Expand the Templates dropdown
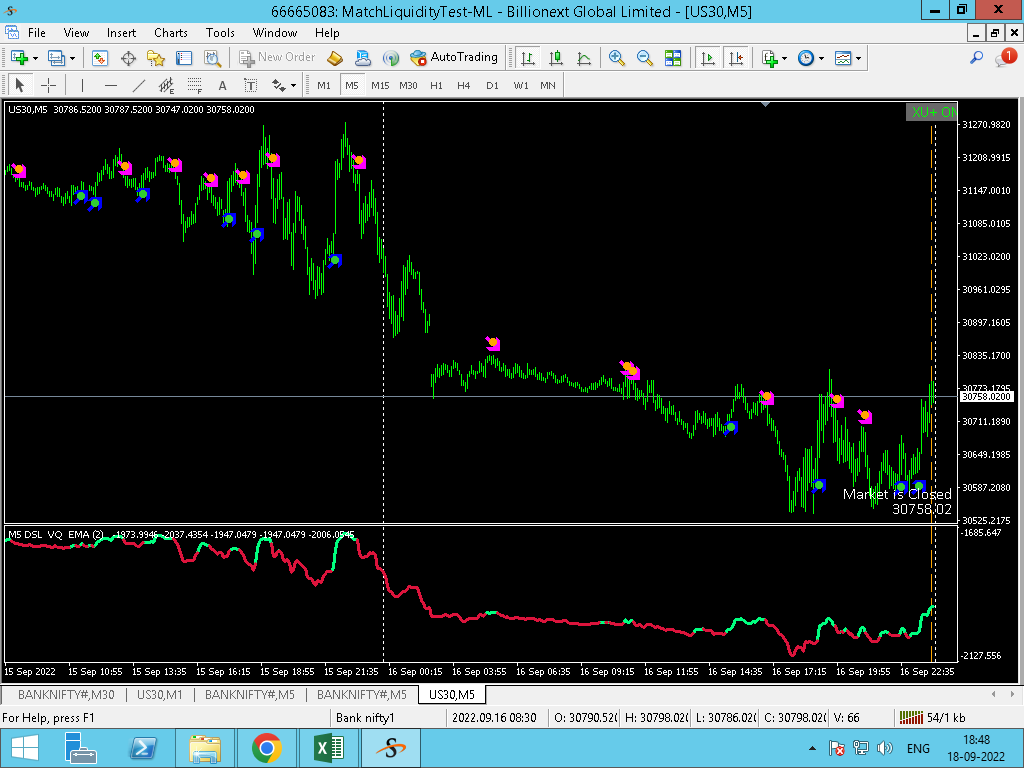Image resolution: width=1024 pixels, height=768 pixels. pyautogui.click(x=858, y=58)
